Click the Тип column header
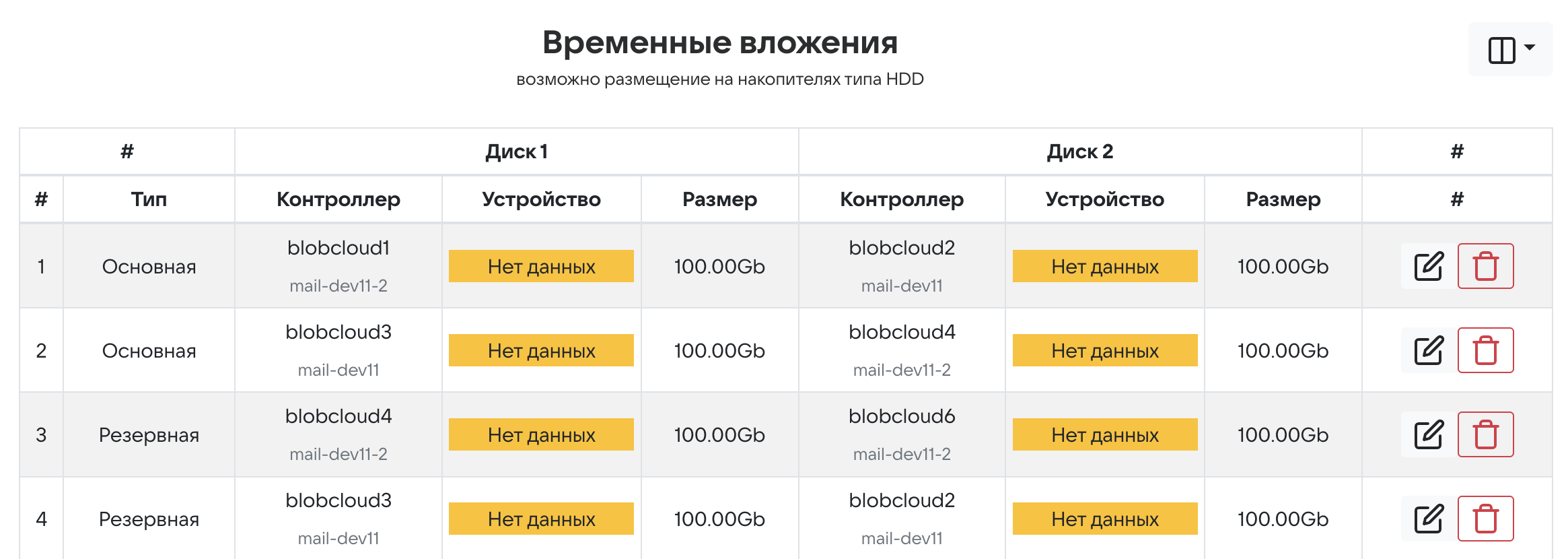Viewport: 1568px width, 559px height. (149, 199)
